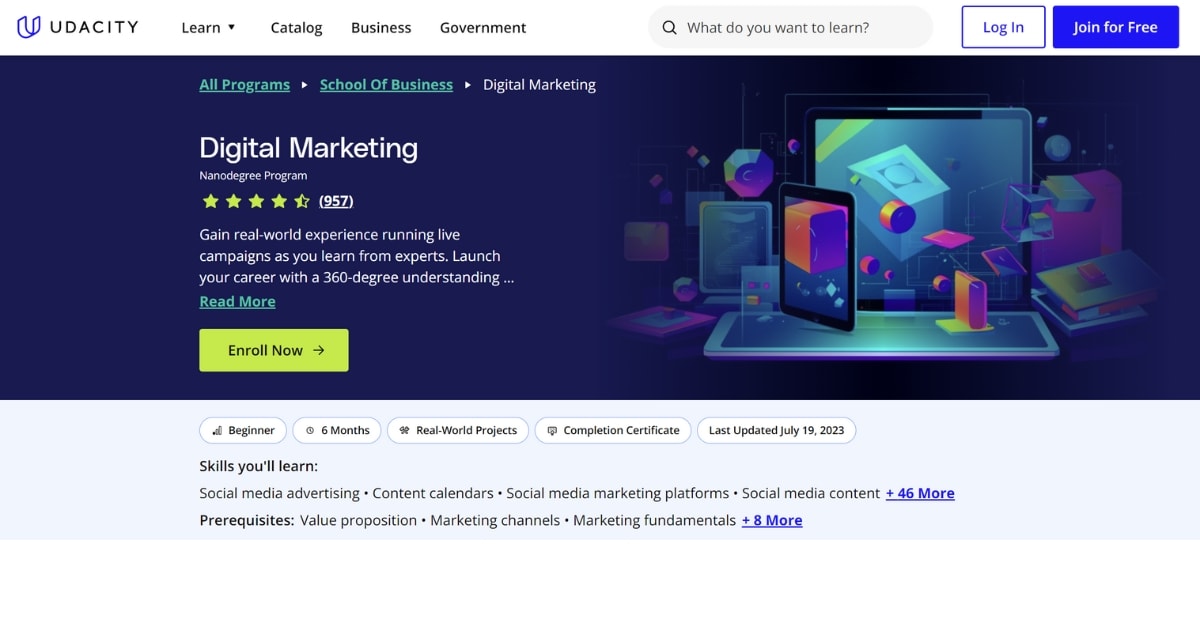
Task: Click the Completion Certificate icon
Action: [552, 431]
